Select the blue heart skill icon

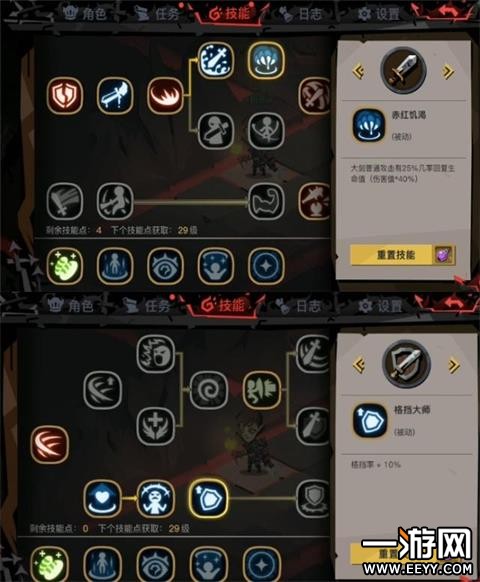point(102,498)
